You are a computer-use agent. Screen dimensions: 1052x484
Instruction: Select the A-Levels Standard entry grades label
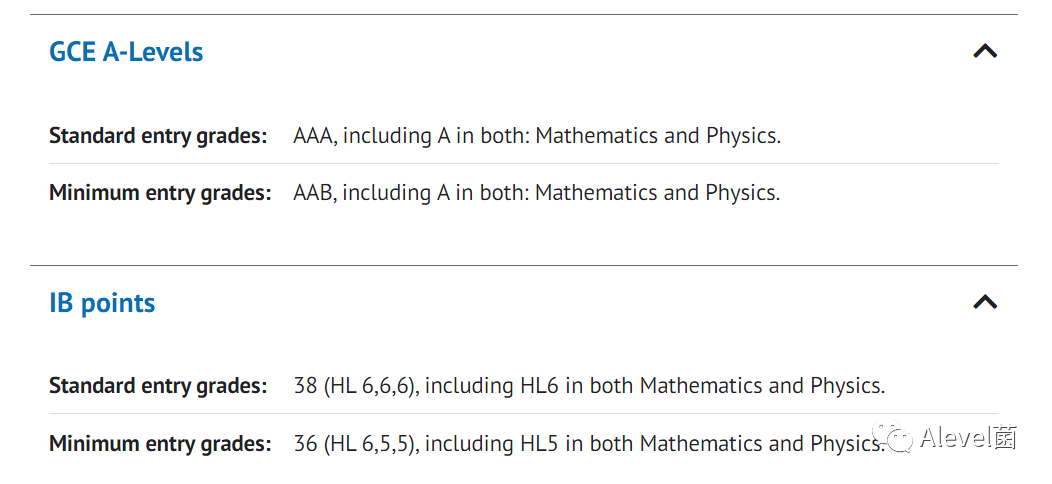pyautogui.click(x=158, y=136)
